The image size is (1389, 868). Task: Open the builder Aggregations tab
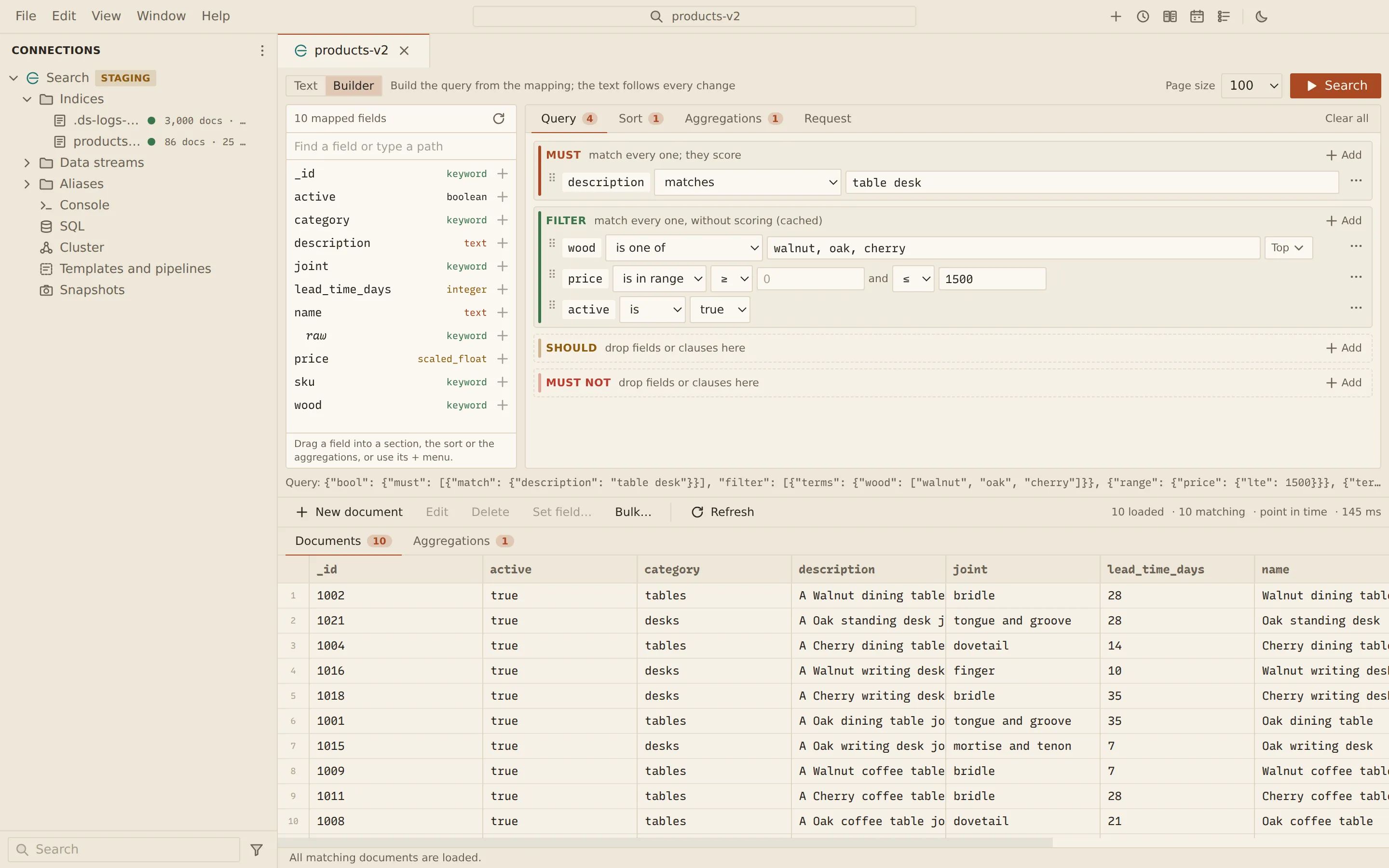pos(733,118)
